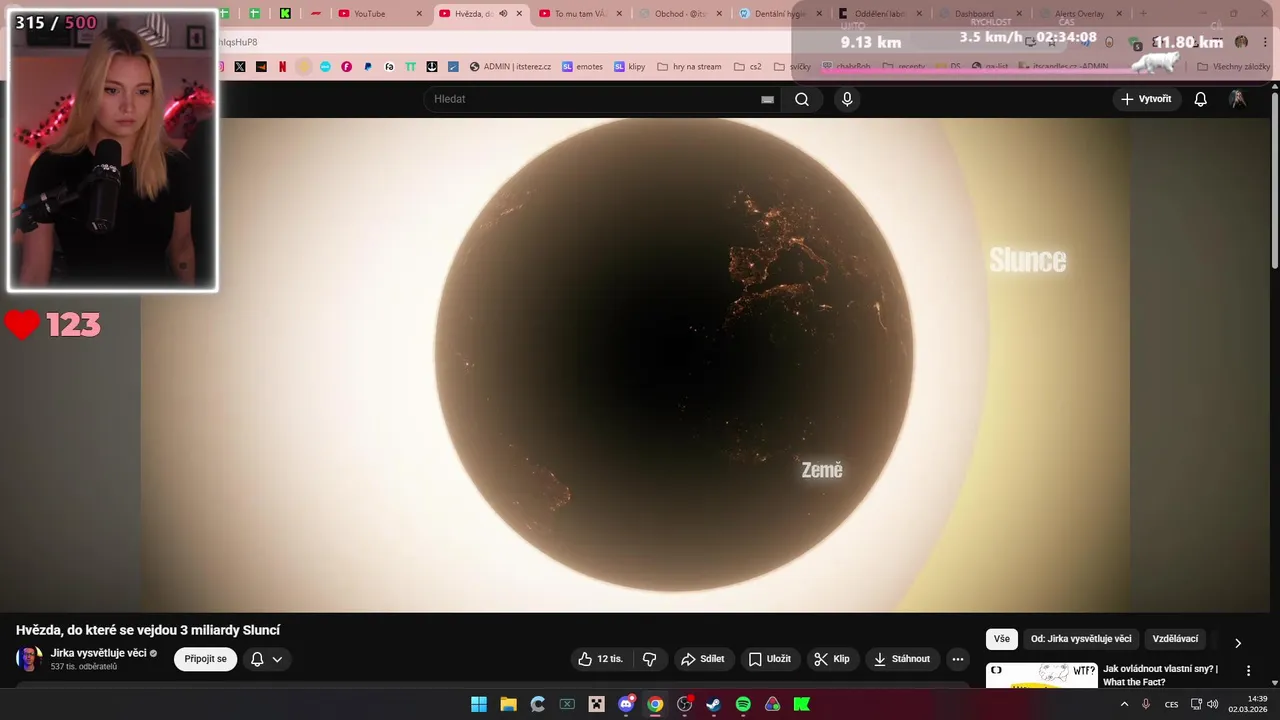Open the Windows Start menu
The image size is (1280, 720).
pyautogui.click(x=479, y=704)
